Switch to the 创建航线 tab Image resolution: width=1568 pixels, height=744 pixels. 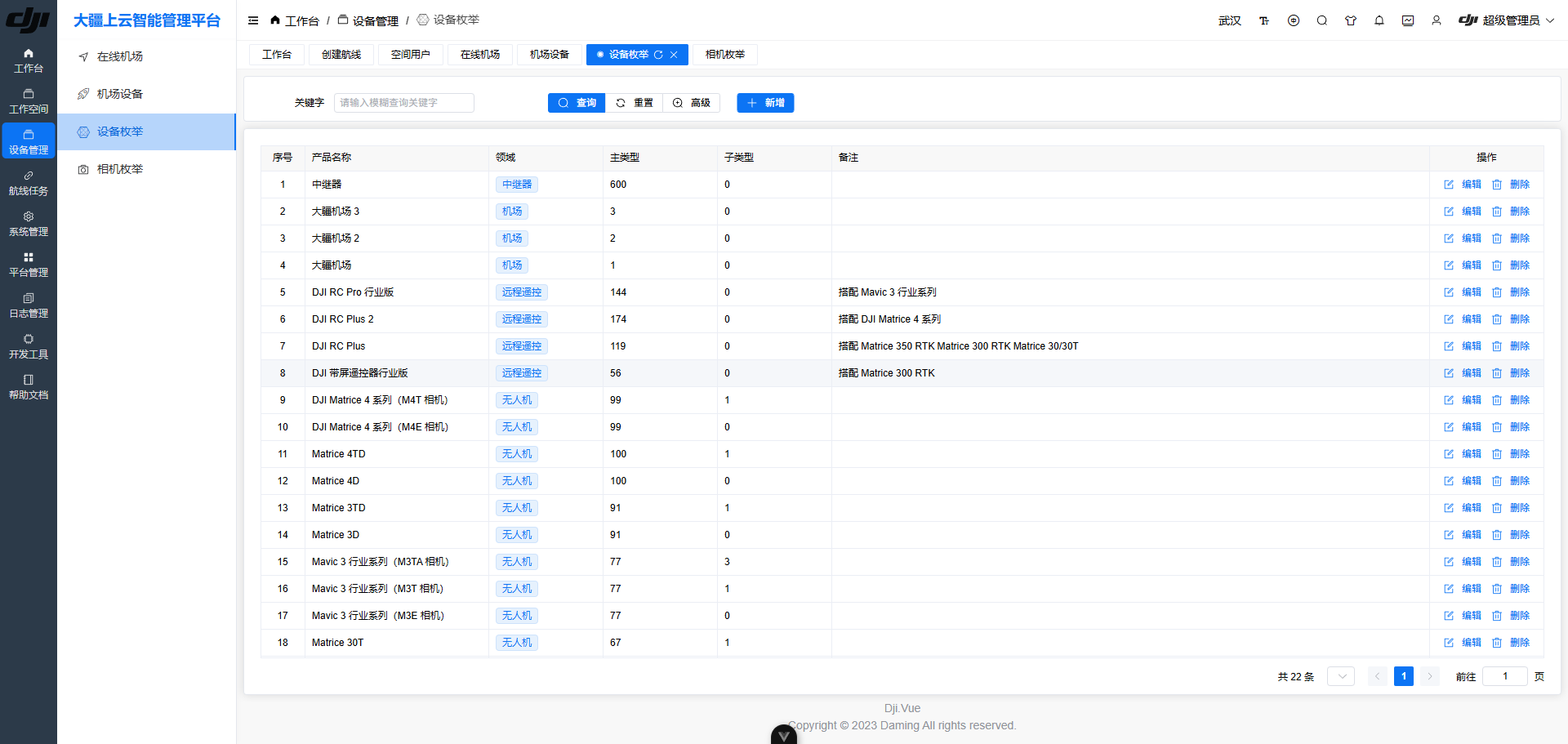(x=341, y=55)
